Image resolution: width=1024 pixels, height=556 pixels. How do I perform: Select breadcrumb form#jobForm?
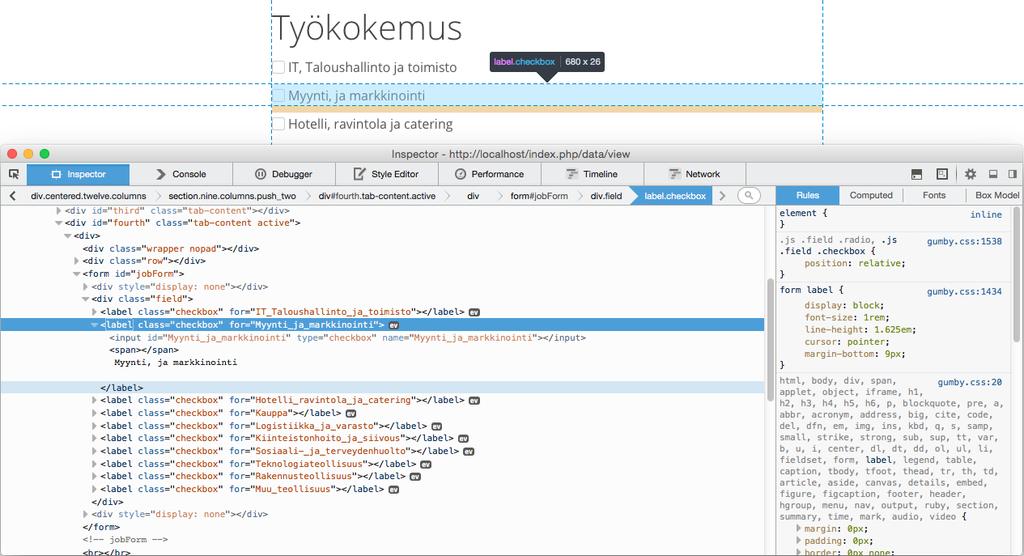(539, 196)
